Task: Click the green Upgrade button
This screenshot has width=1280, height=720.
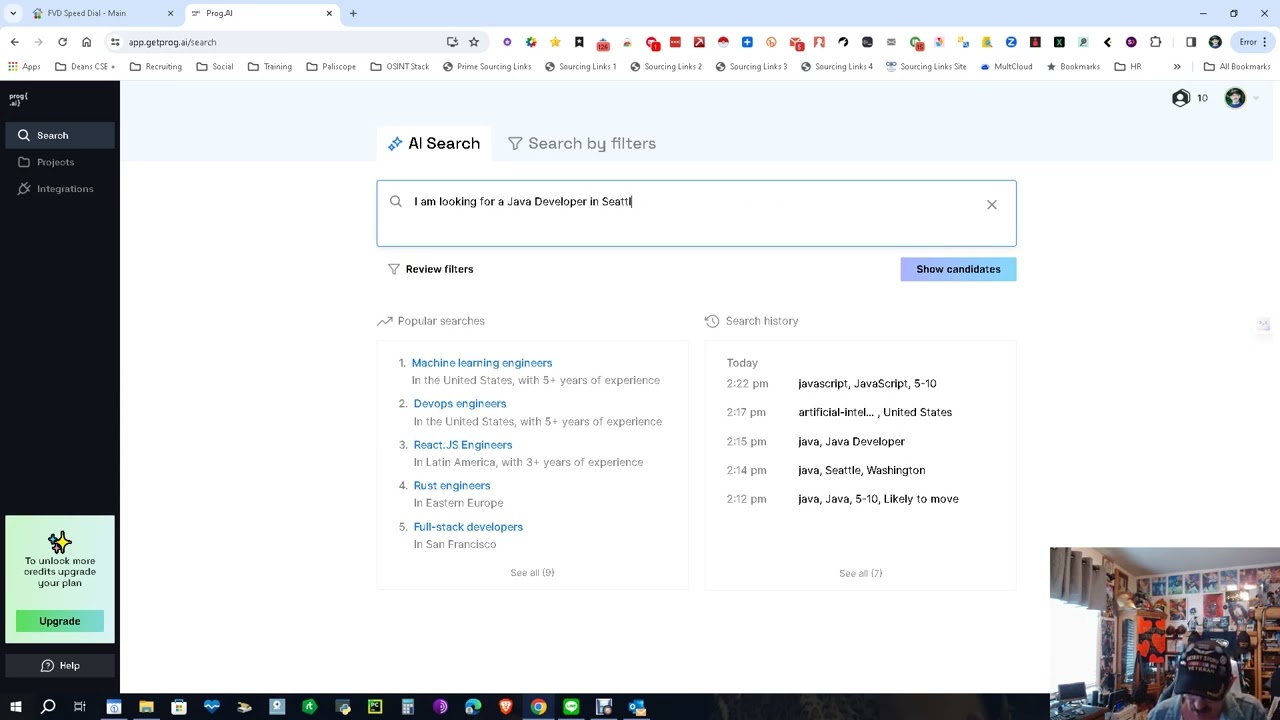Action: click(60, 621)
